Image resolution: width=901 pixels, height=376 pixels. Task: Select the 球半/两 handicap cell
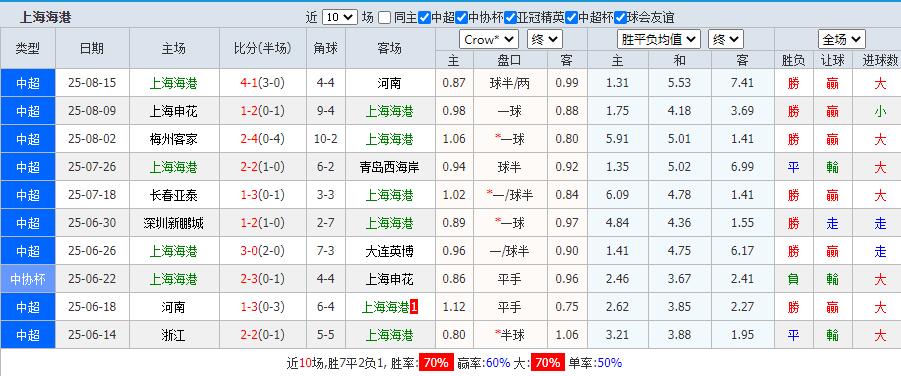tap(510, 83)
